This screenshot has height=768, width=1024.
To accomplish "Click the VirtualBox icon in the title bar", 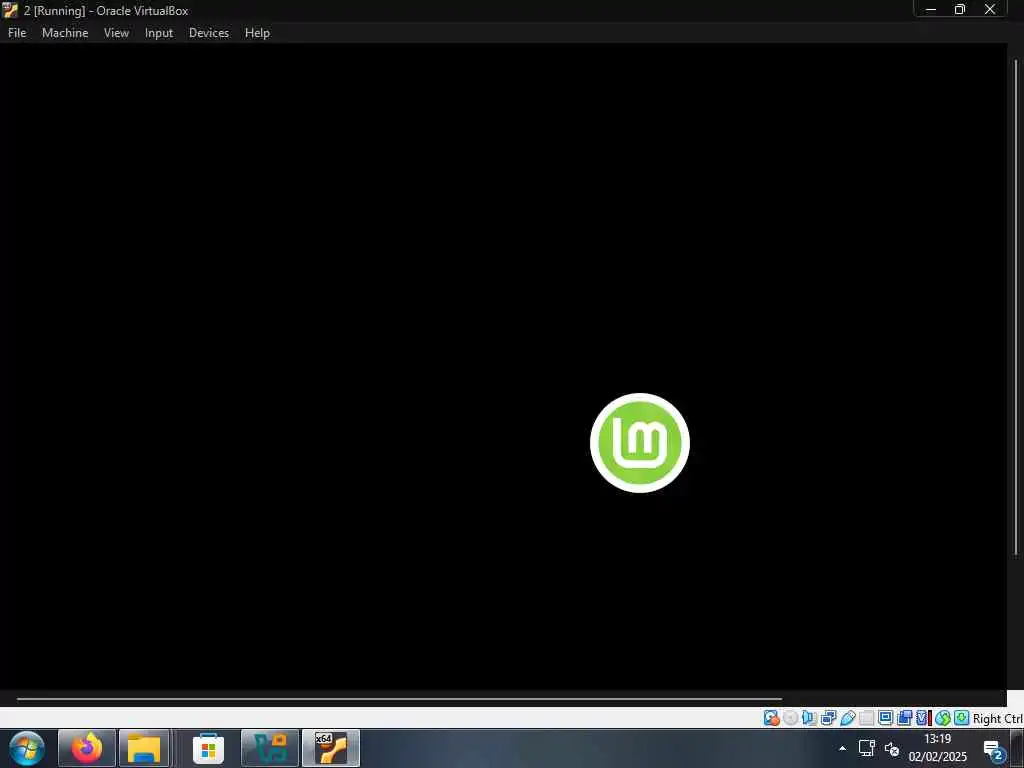I will pyautogui.click(x=10, y=10).
